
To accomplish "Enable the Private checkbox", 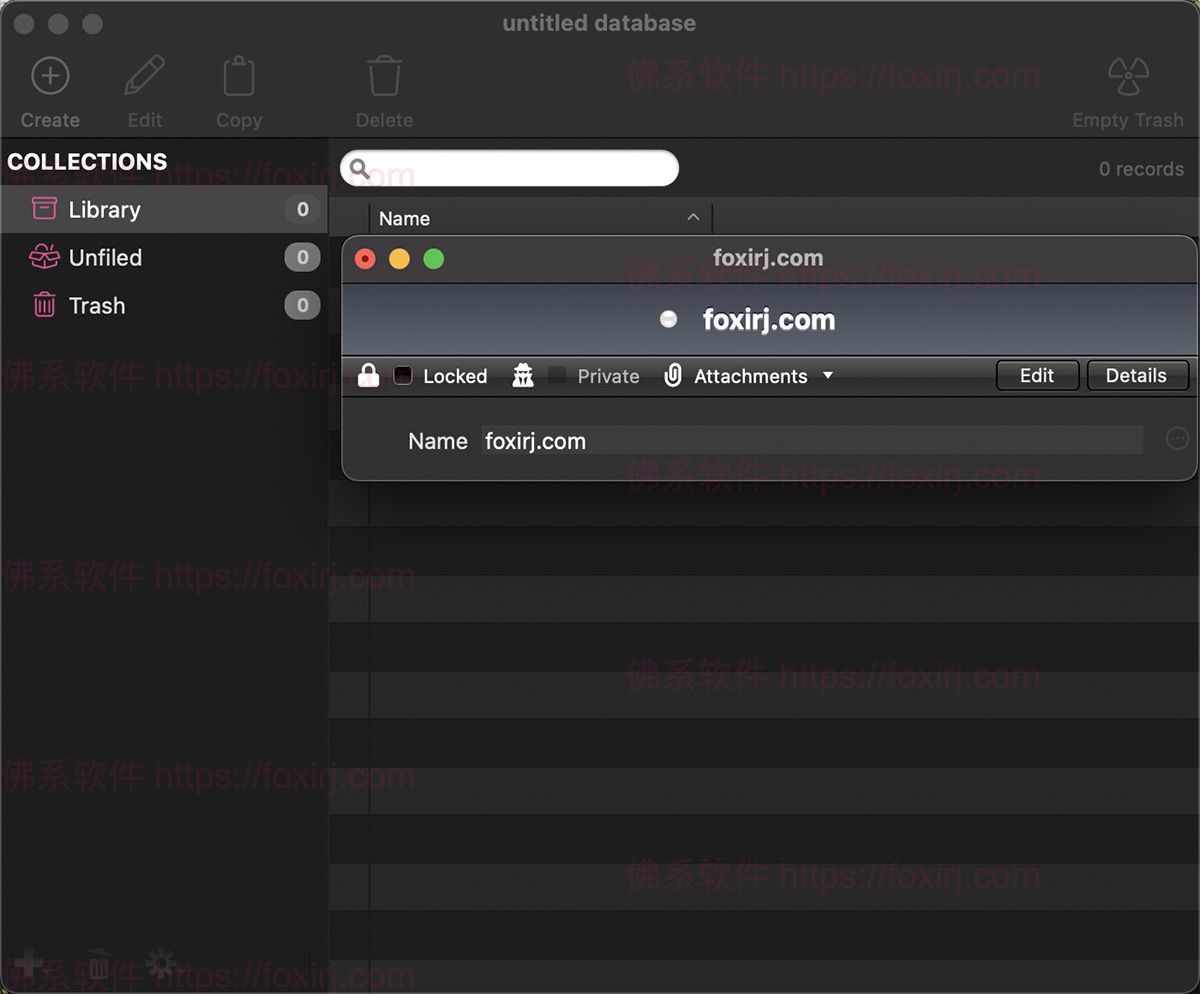I will [x=556, y=375].
